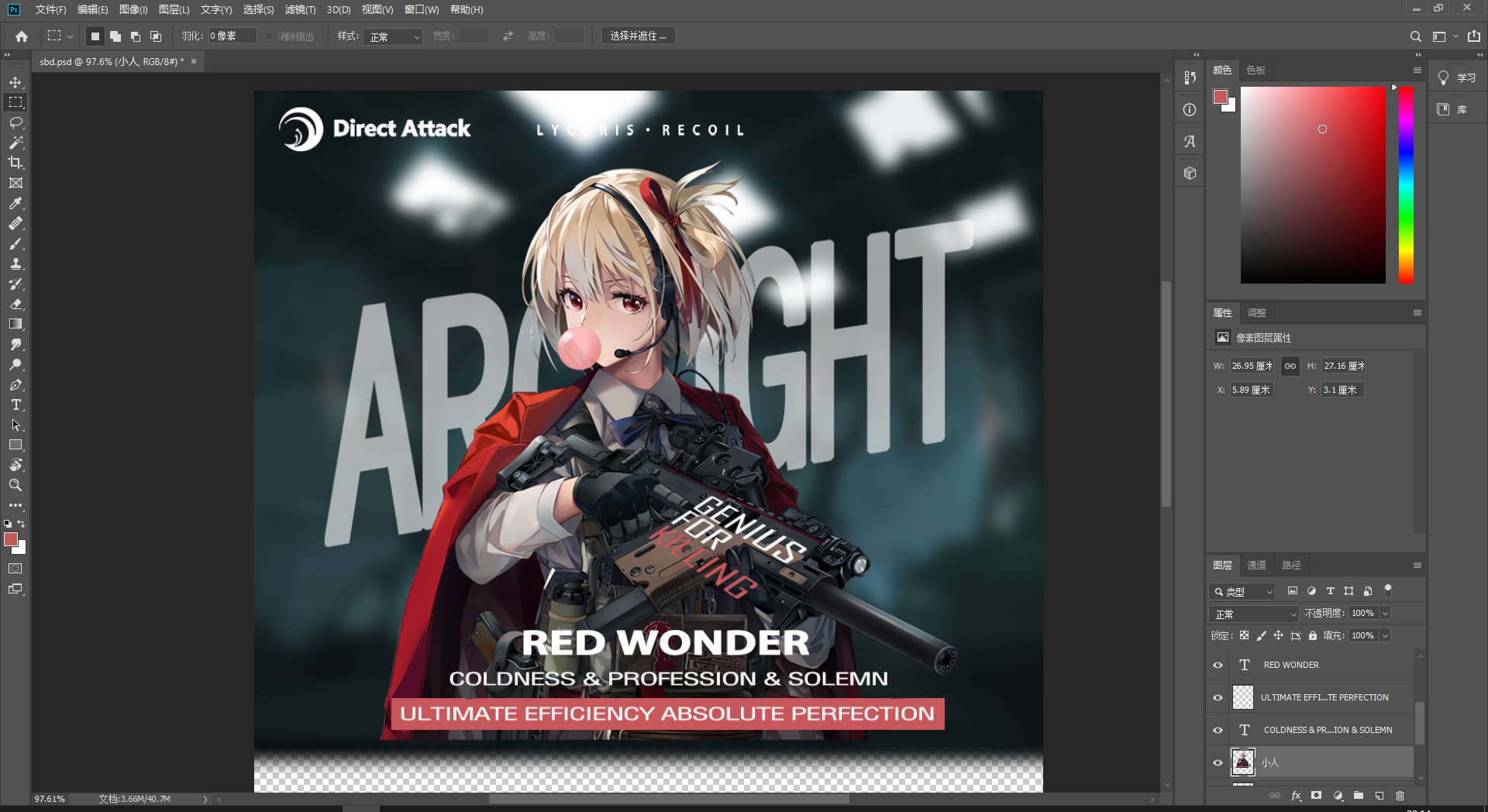Toggle the layer filter on/off switch
The height and width of the screenshot is (812, 1488).
pos(1388,590)
